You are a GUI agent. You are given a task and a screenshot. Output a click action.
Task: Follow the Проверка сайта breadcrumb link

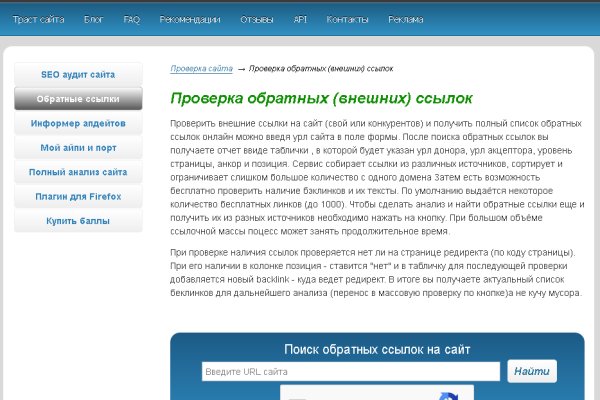[x=201, y=69]
